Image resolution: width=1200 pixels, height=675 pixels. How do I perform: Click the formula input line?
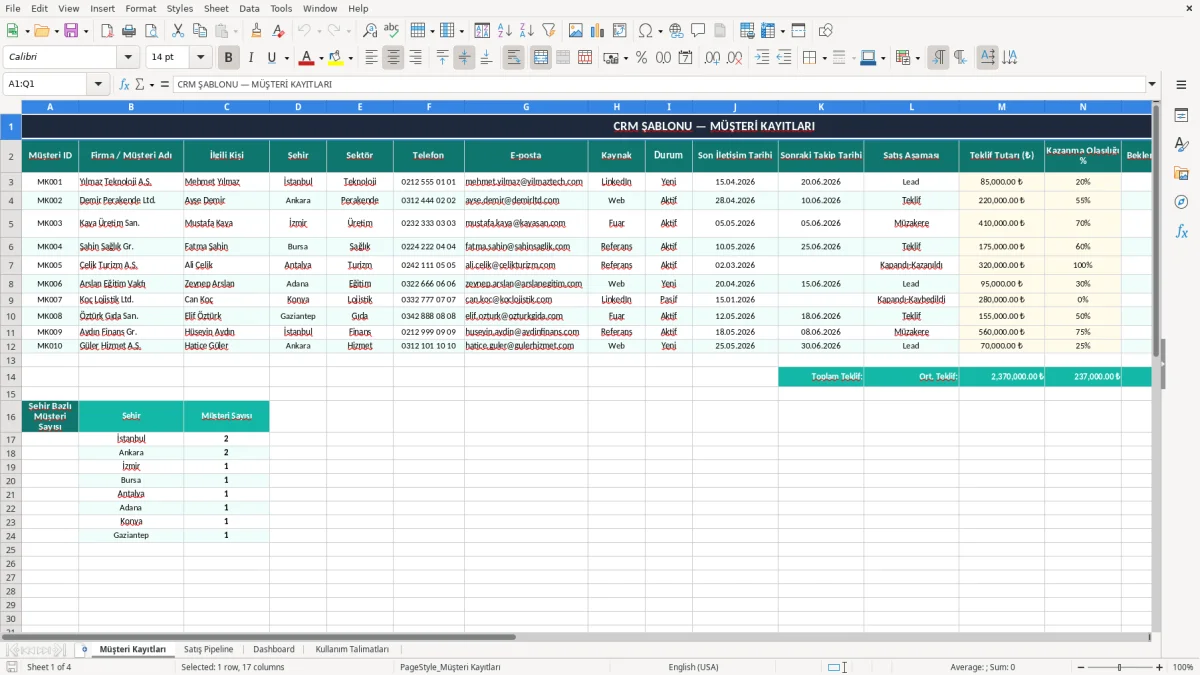[659, 85]
